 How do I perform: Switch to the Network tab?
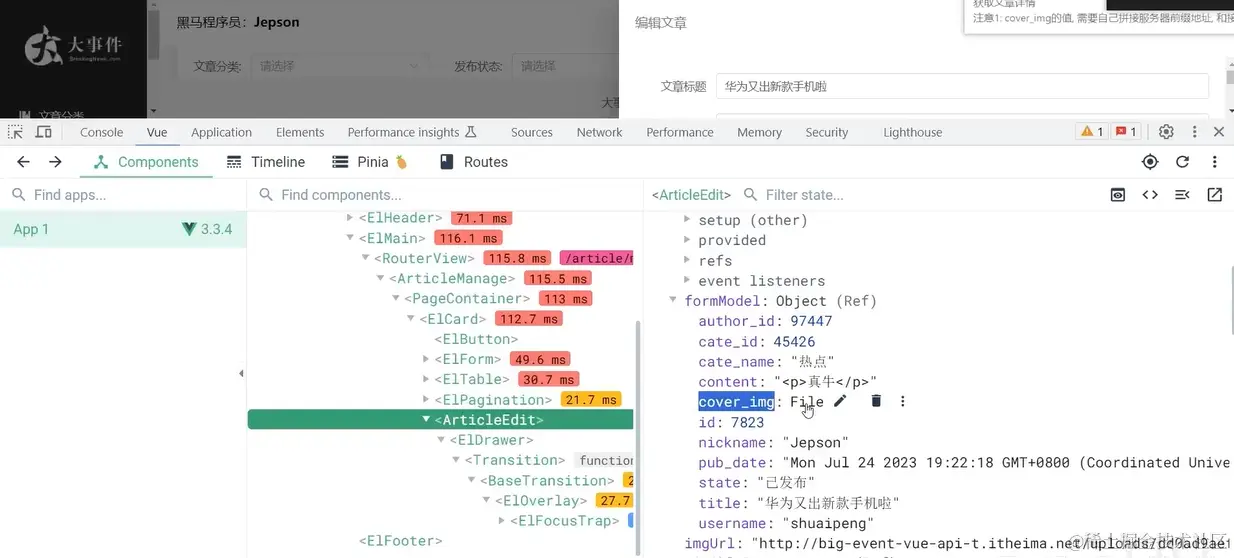(600, 132)
